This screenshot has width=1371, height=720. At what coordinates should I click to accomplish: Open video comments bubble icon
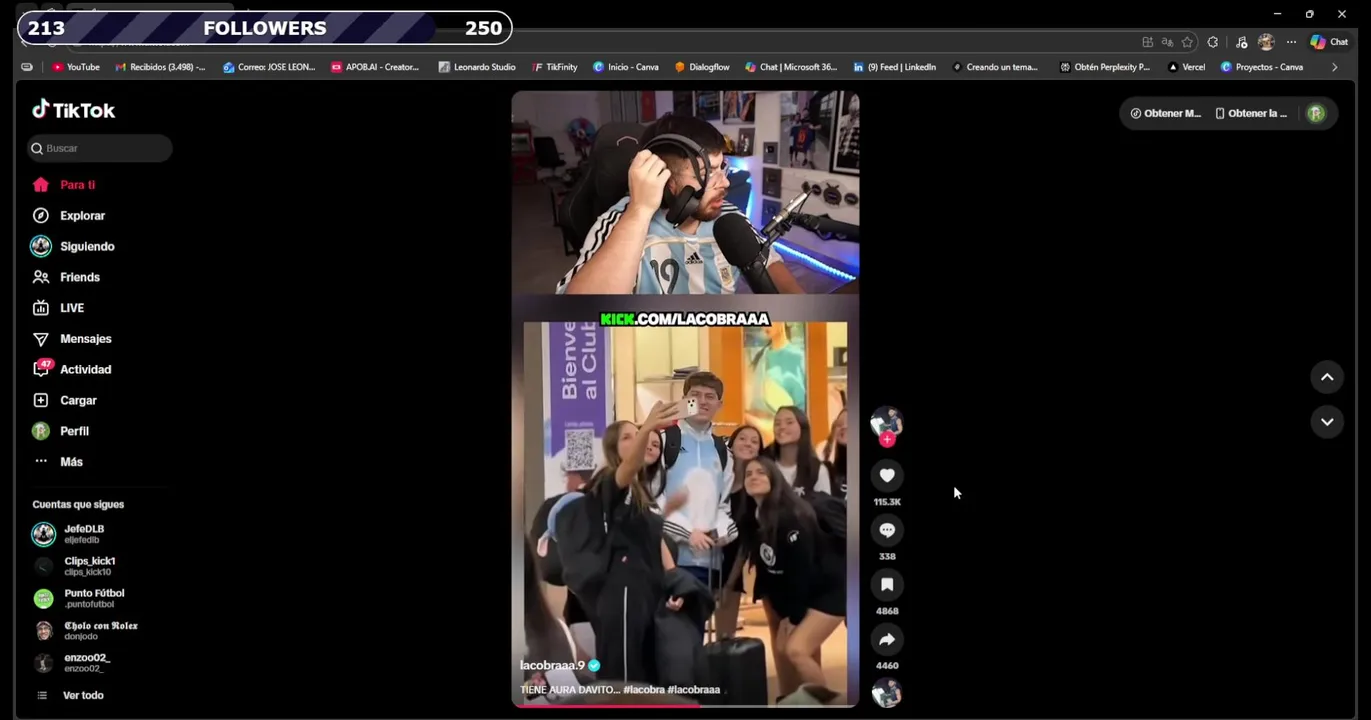pos(887,530)
